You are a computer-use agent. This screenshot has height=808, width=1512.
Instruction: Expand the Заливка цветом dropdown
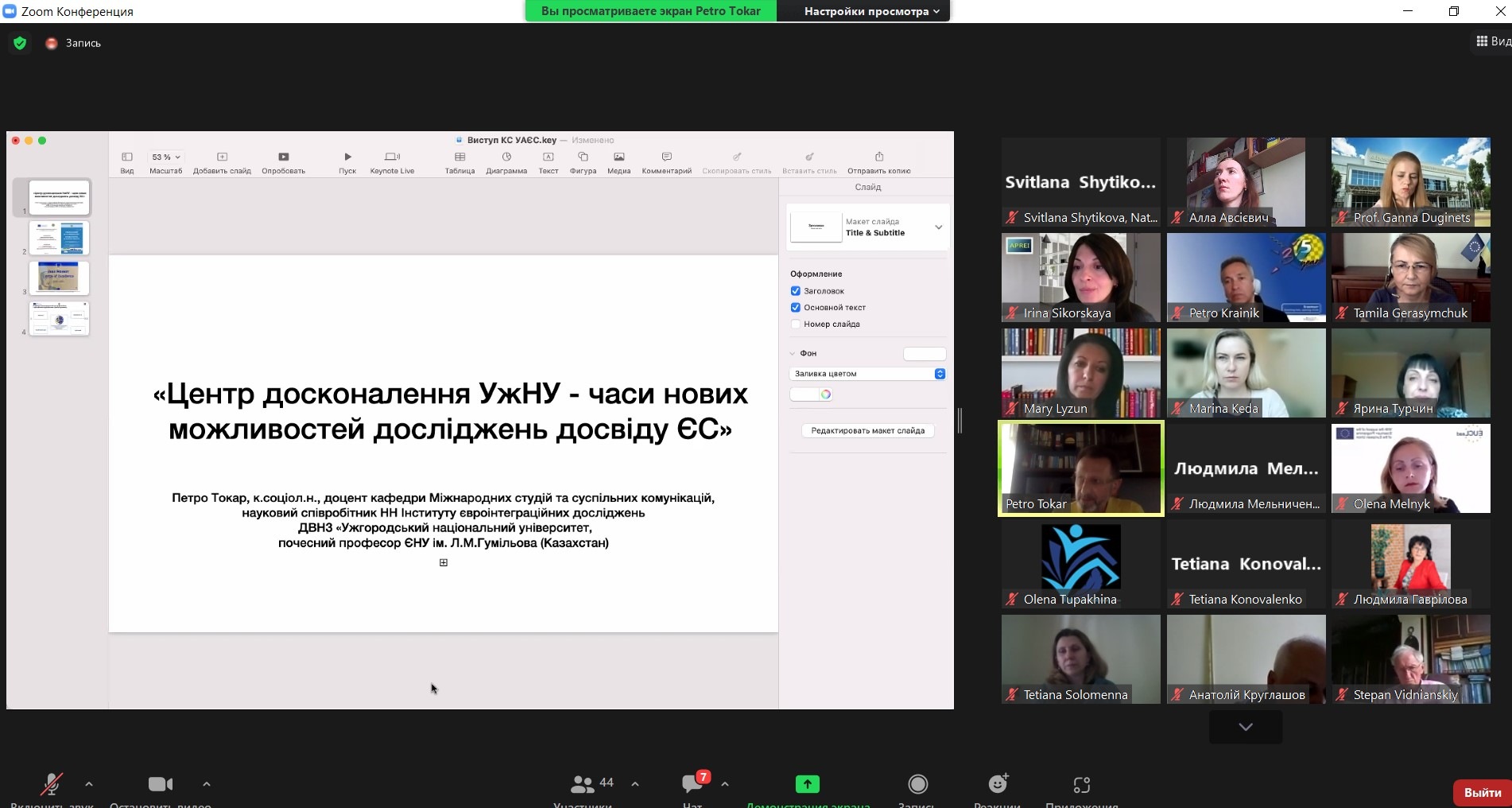coord(940,374)
